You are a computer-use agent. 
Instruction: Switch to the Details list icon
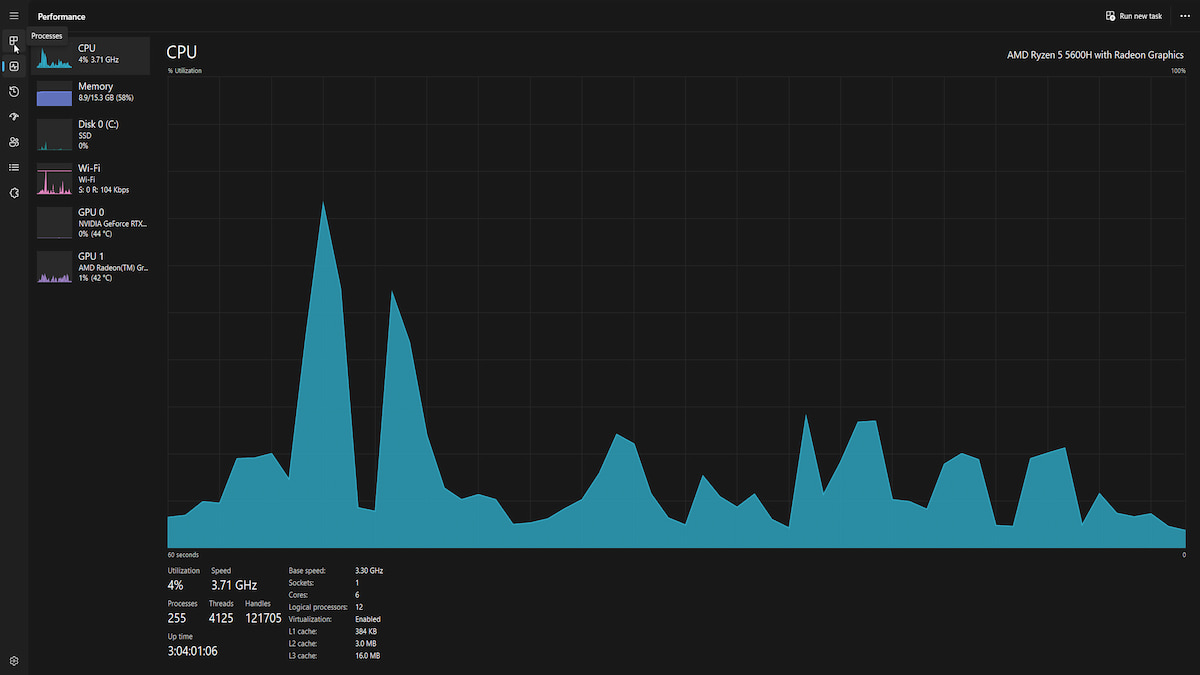click(x=14, y=167)
